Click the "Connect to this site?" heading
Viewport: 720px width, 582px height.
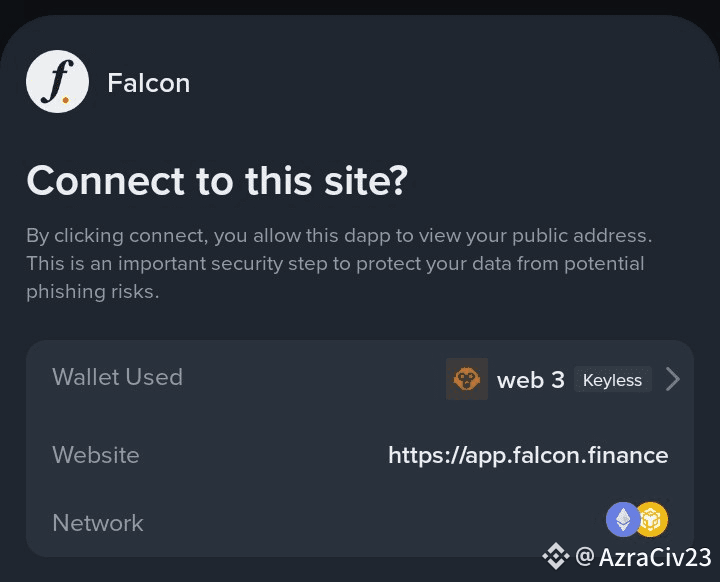click(217, 181)
